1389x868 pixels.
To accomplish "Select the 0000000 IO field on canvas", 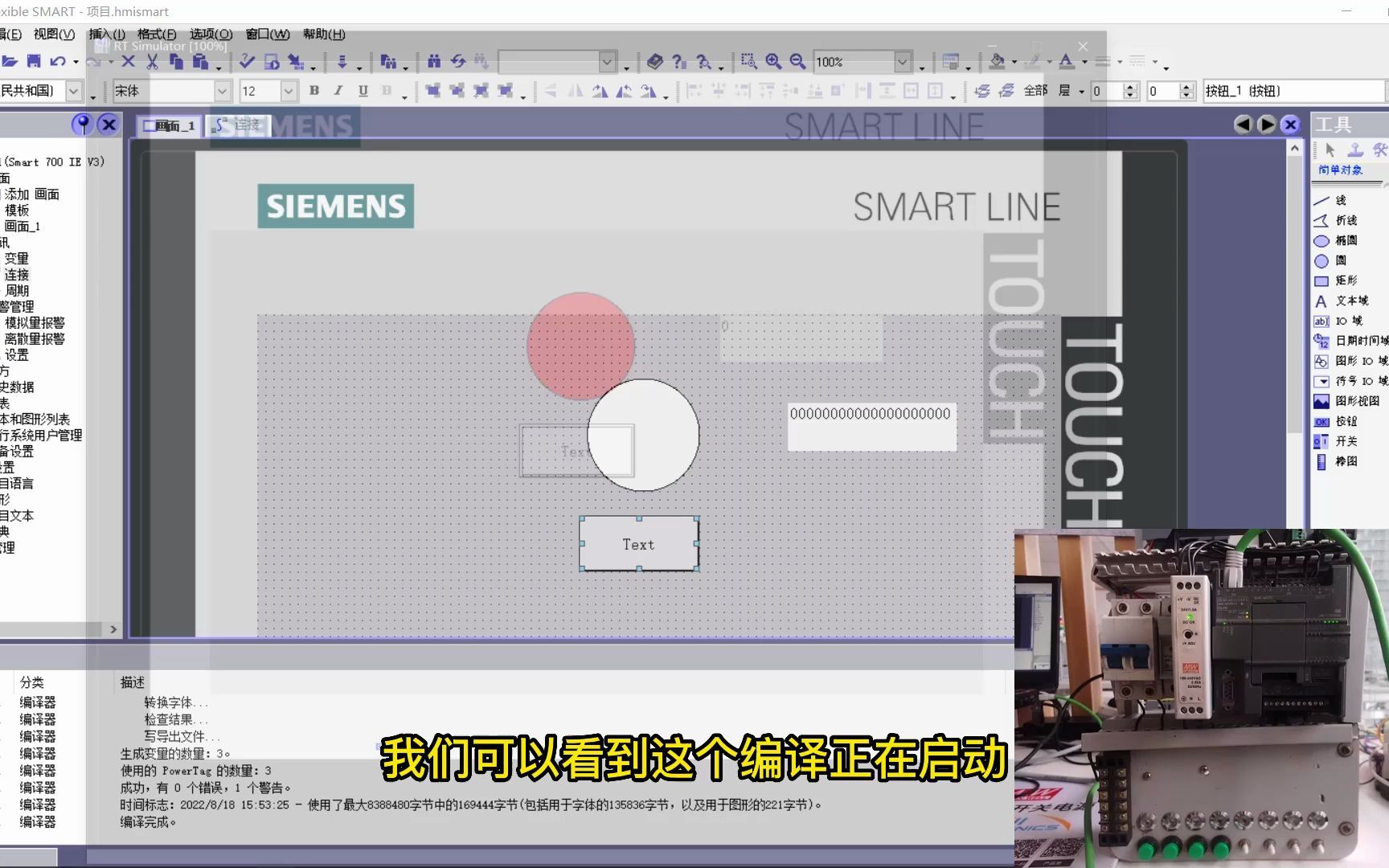I will [x=871, y=426].
